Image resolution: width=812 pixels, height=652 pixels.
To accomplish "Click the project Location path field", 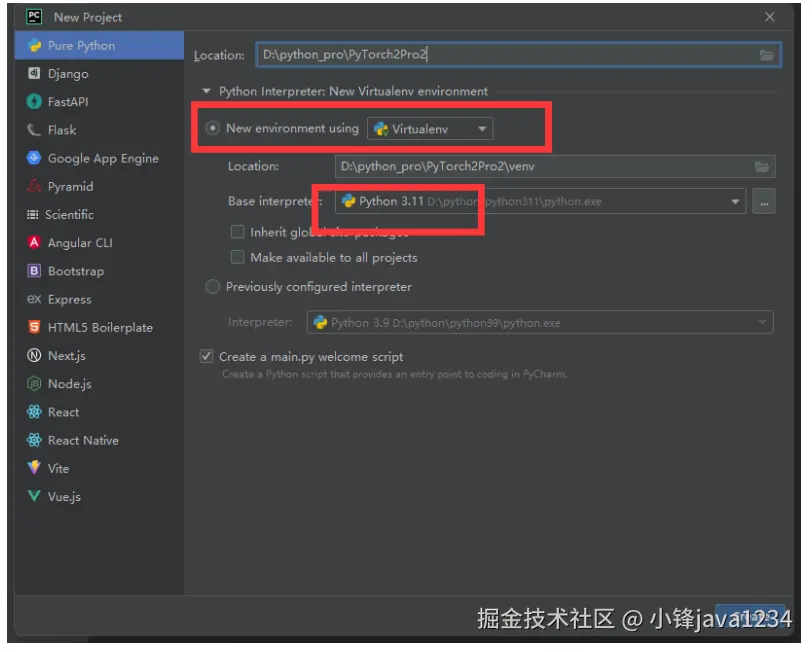I will click(518, 55).
